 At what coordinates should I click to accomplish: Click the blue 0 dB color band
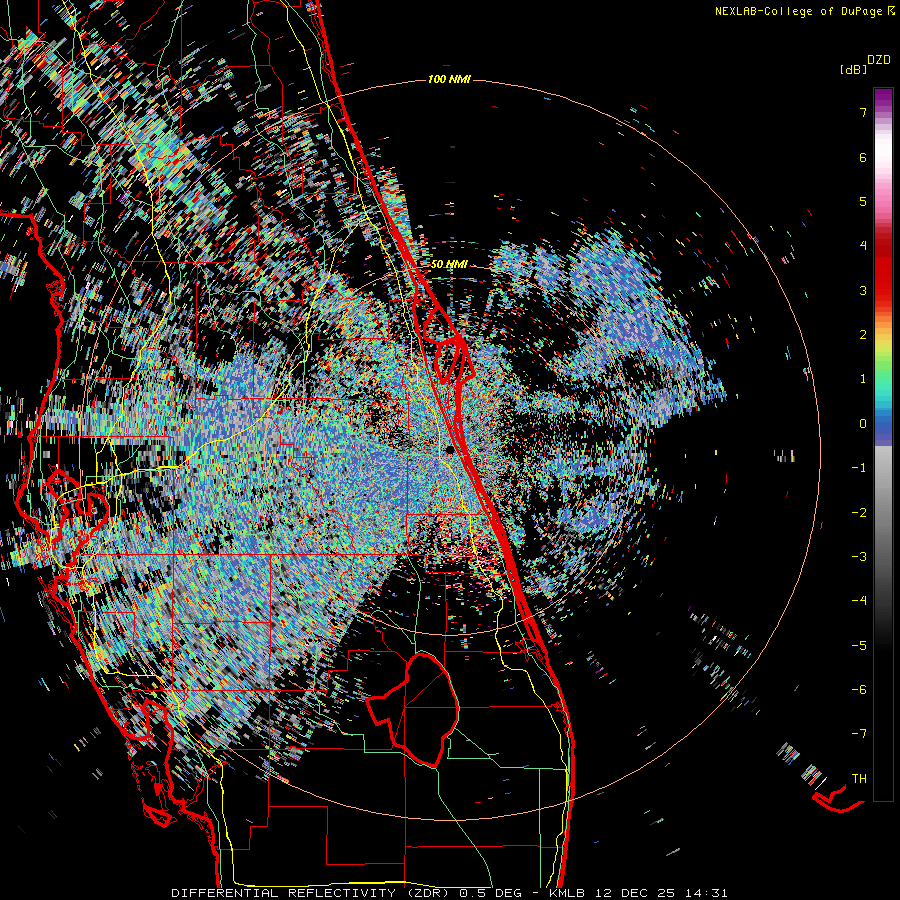click(883, 425)
